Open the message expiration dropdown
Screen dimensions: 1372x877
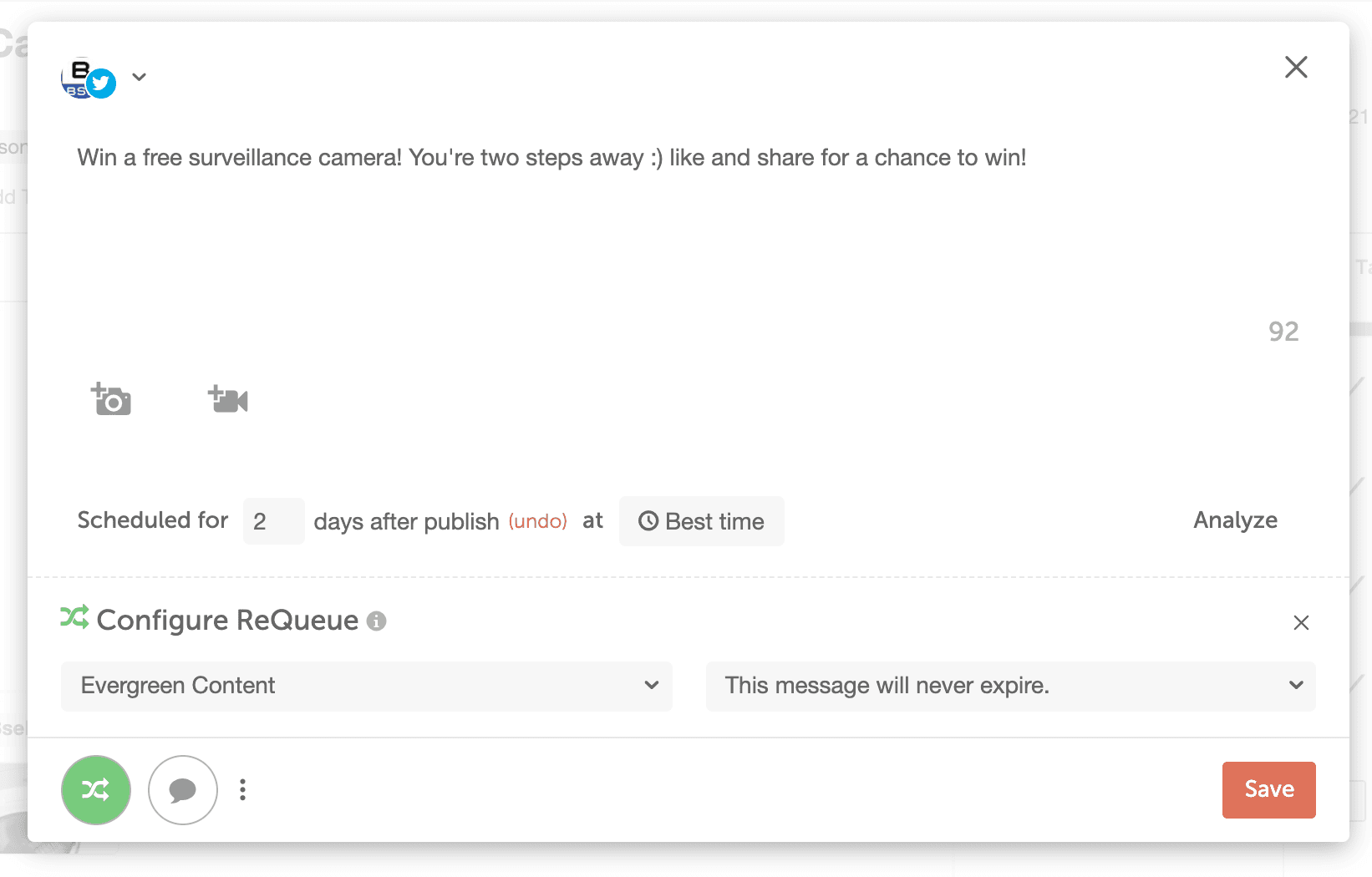coord(1010,686)
